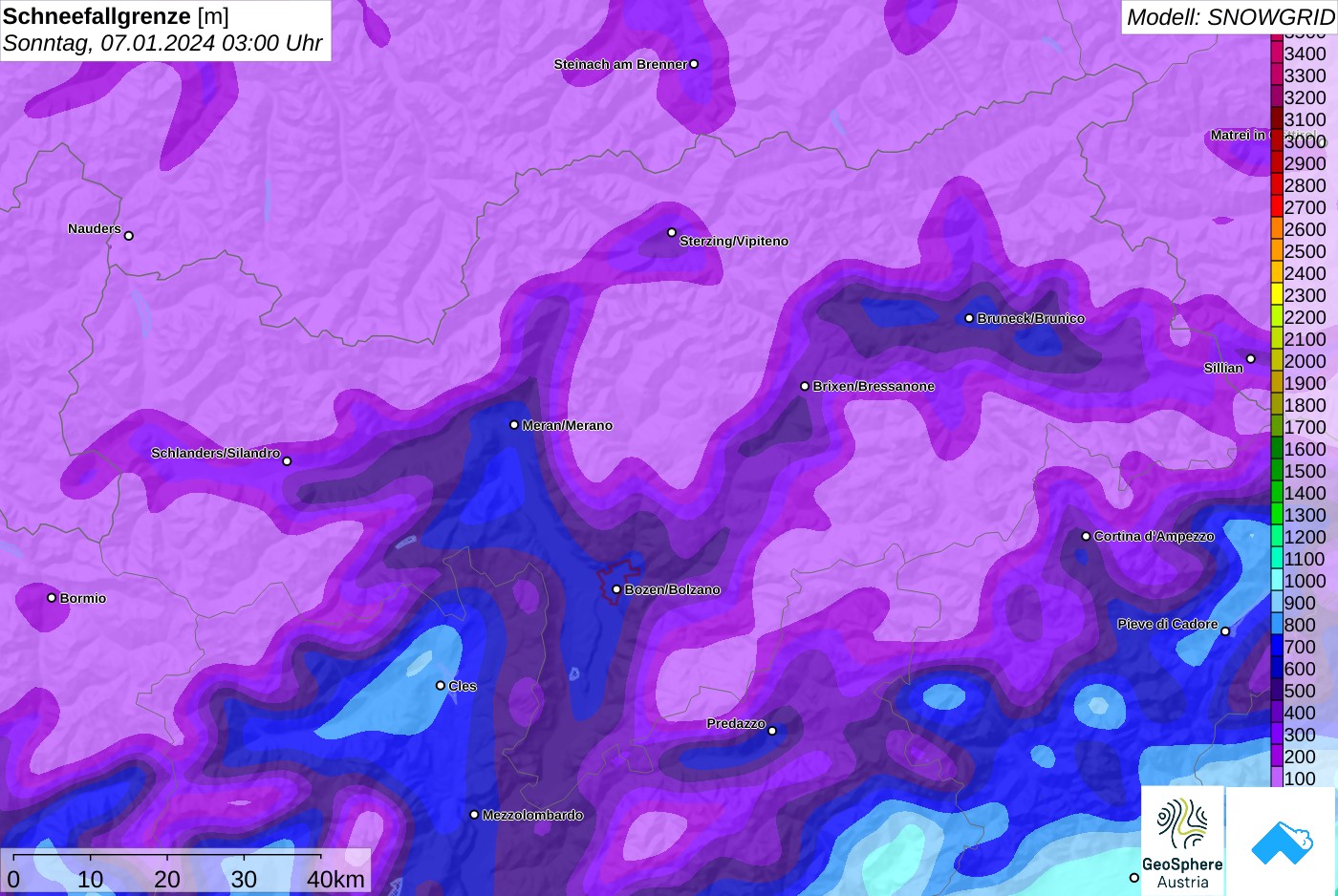1338x896 pixels.
Task: Click the Matrei in label
Action: click(x=1238, y=135)
